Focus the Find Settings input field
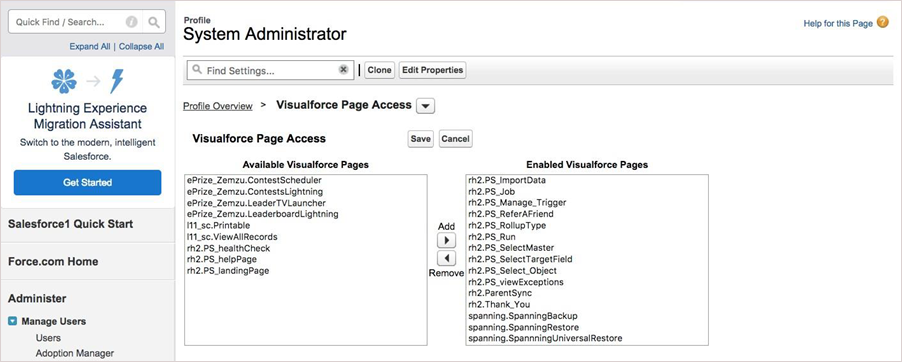902x362 pixels. coord(270,70)
